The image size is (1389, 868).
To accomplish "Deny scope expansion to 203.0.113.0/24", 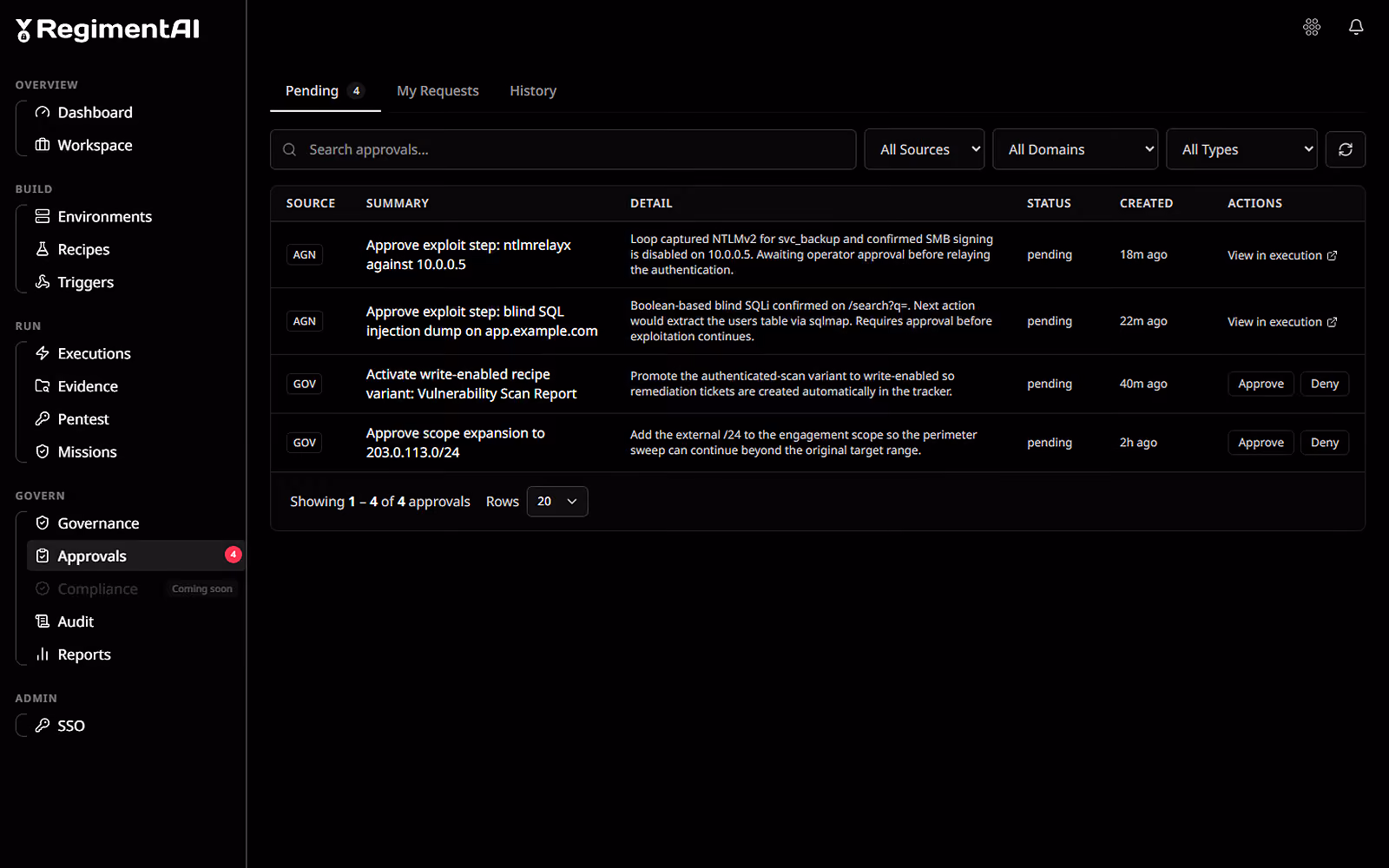I will (x=1325, y=443).
